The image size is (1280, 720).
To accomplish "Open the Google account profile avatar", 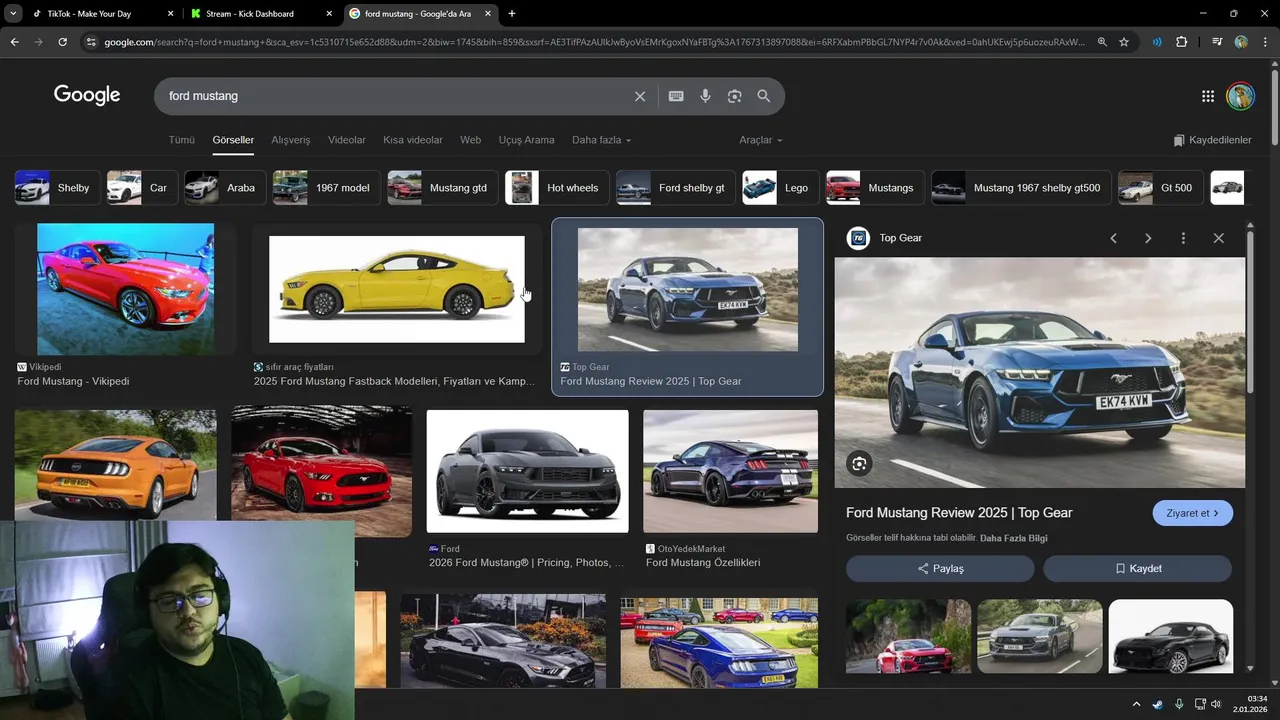I will (1240, 96).
